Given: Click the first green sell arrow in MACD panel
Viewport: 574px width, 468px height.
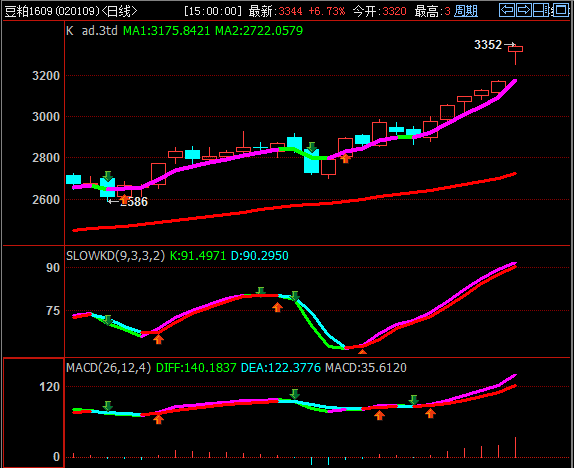Looking at the screenshot, I should [108, 406].
